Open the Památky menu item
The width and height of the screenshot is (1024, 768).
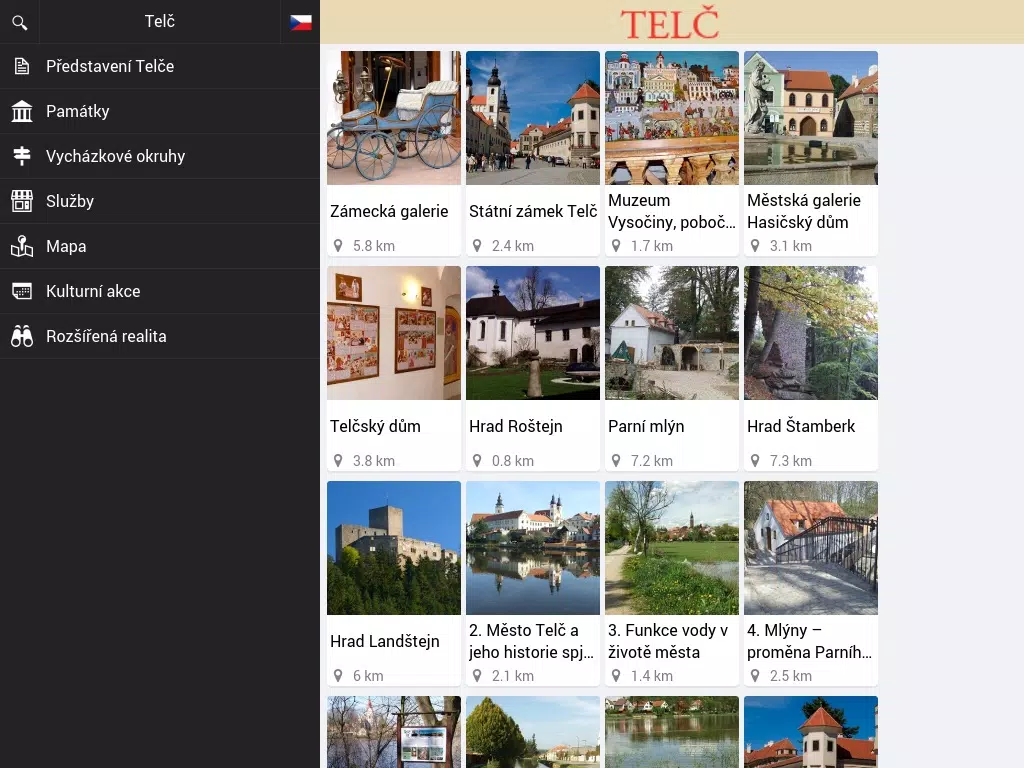point(160,111)
